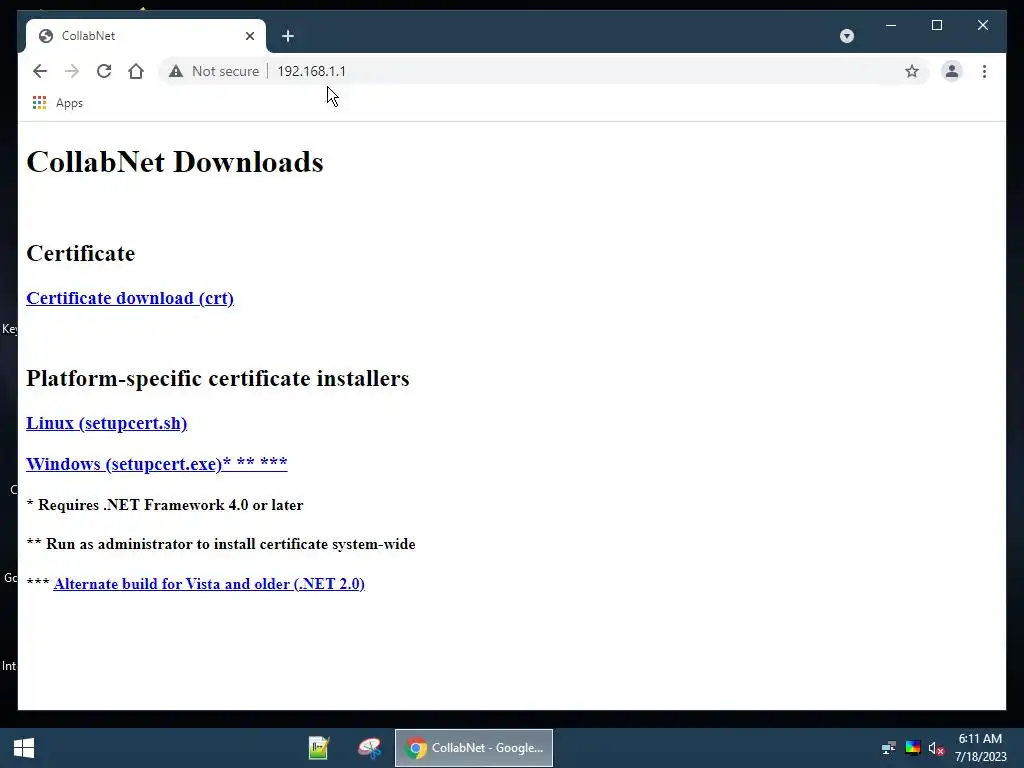Open the taskbar clock and date
This screenshot has height=768, width=1024.
[x=981, y=748]
